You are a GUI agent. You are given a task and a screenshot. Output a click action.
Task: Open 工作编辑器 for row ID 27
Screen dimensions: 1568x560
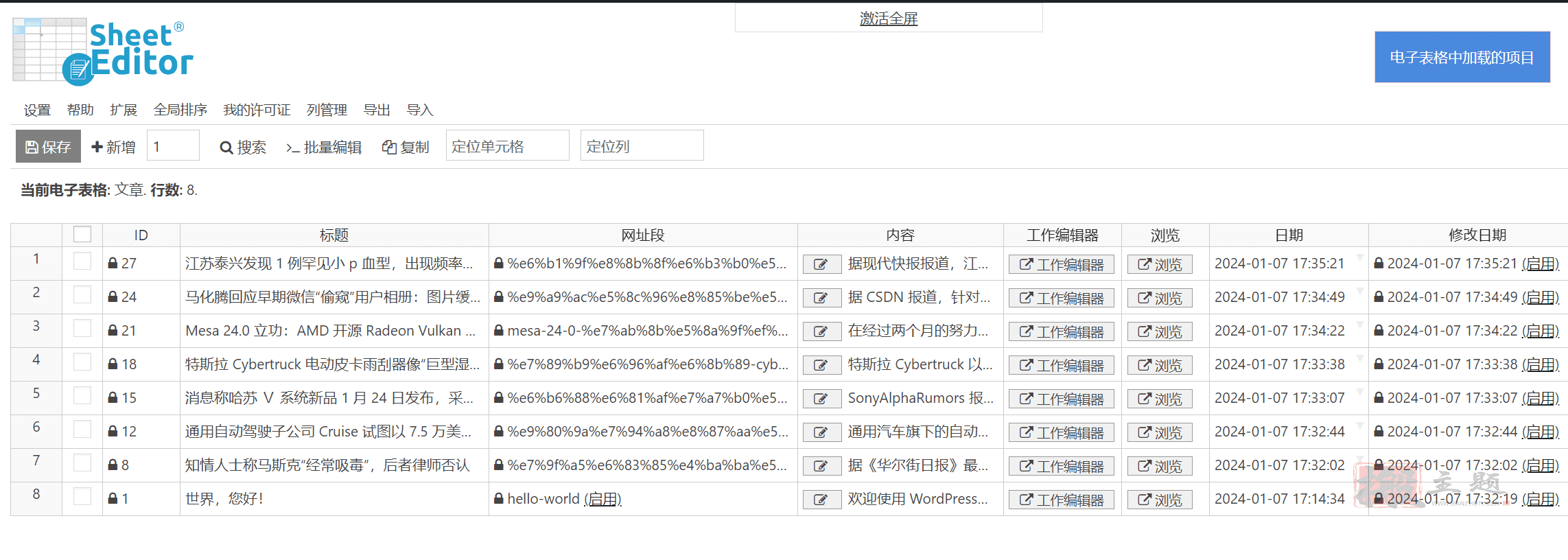1062,264
